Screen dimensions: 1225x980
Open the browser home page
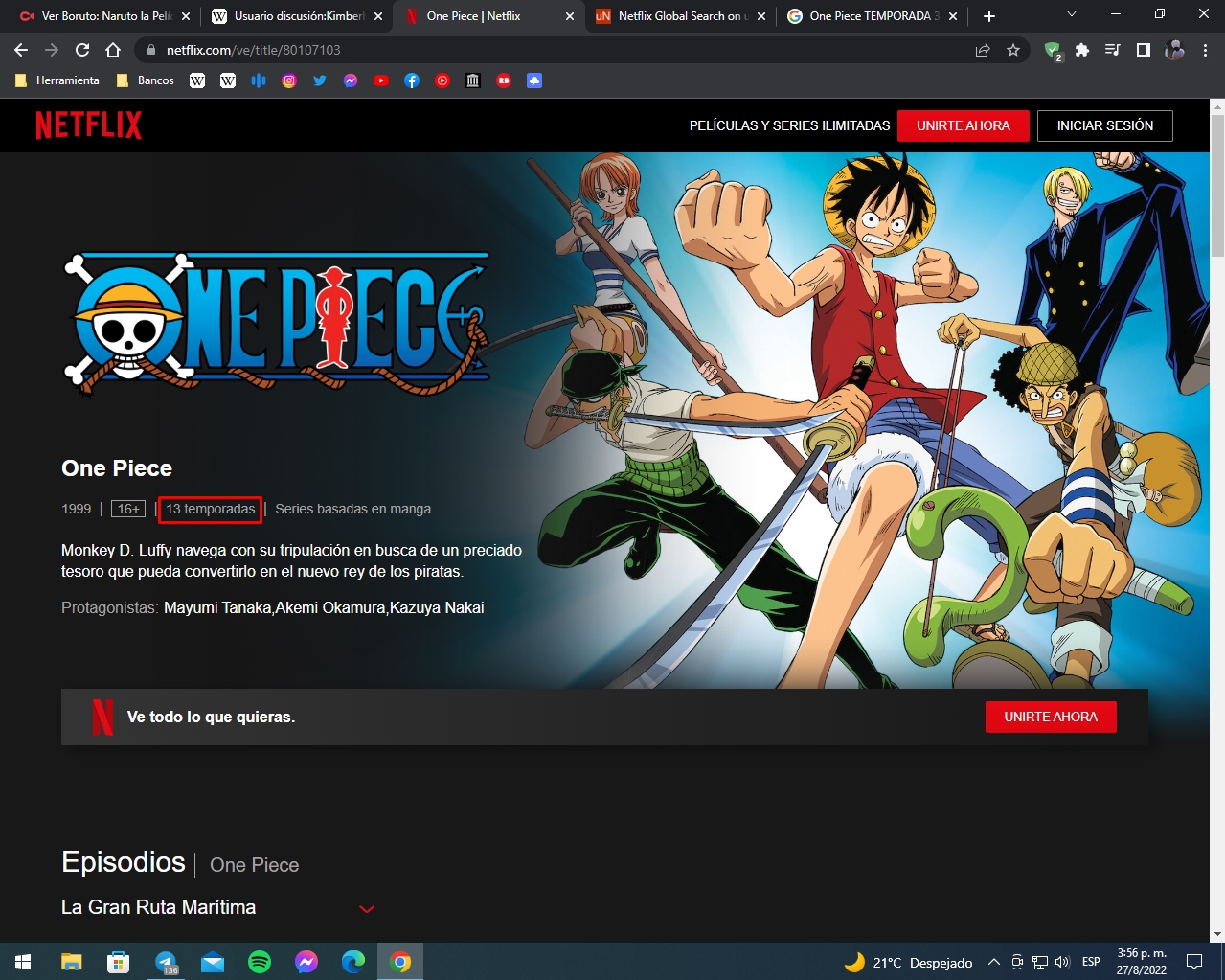pos(113,50)
